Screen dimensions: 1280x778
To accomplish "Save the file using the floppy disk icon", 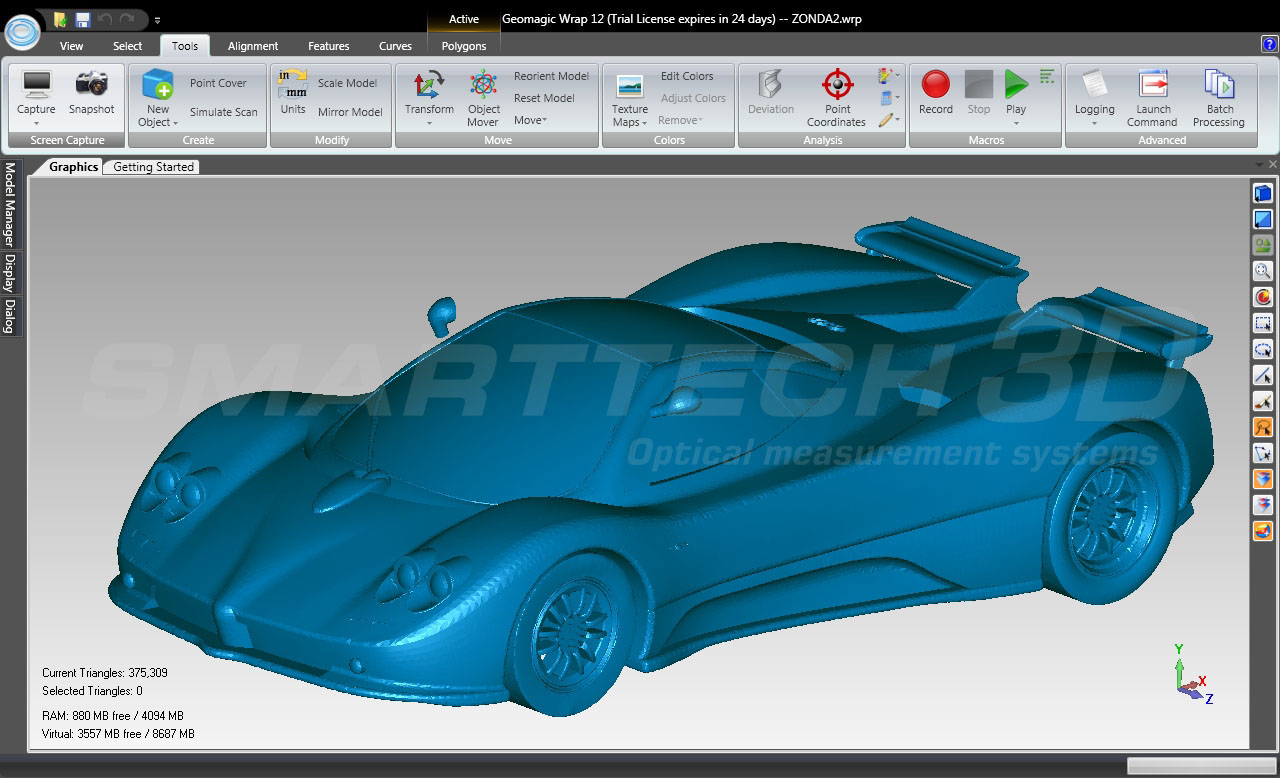I will tap(83, 19).
